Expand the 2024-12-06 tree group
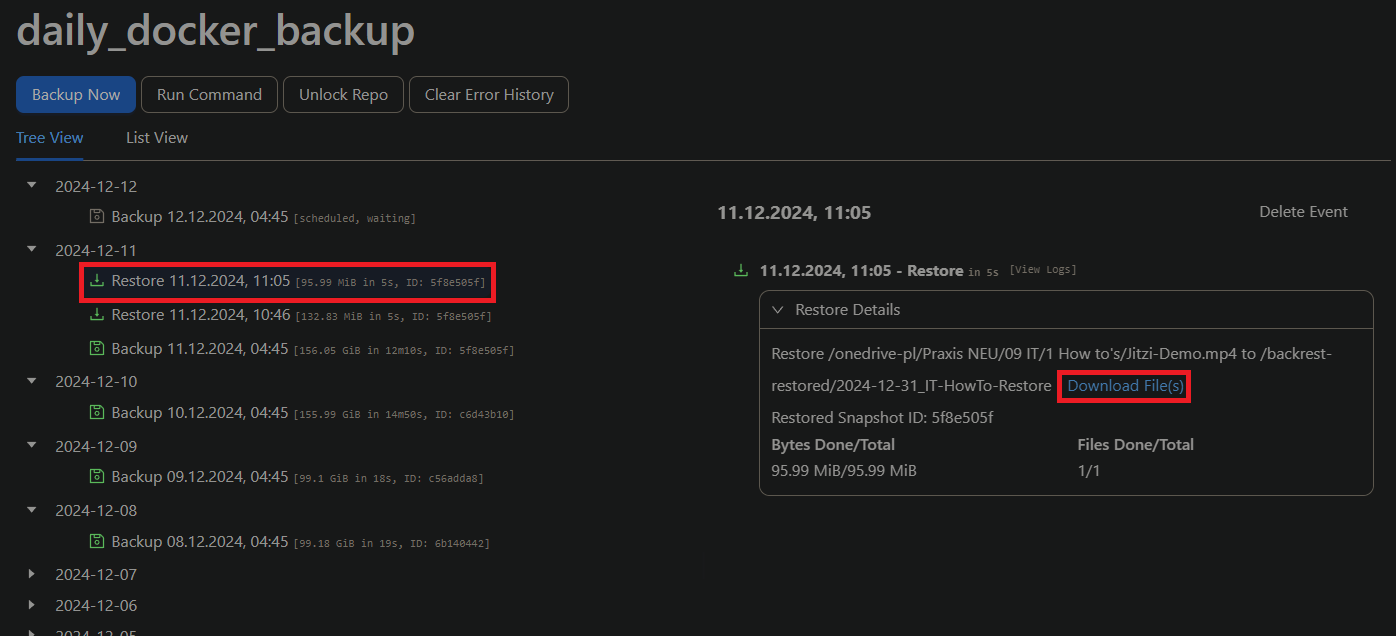The height and width of the screenshot is (636, 1396). click(31, 605)
